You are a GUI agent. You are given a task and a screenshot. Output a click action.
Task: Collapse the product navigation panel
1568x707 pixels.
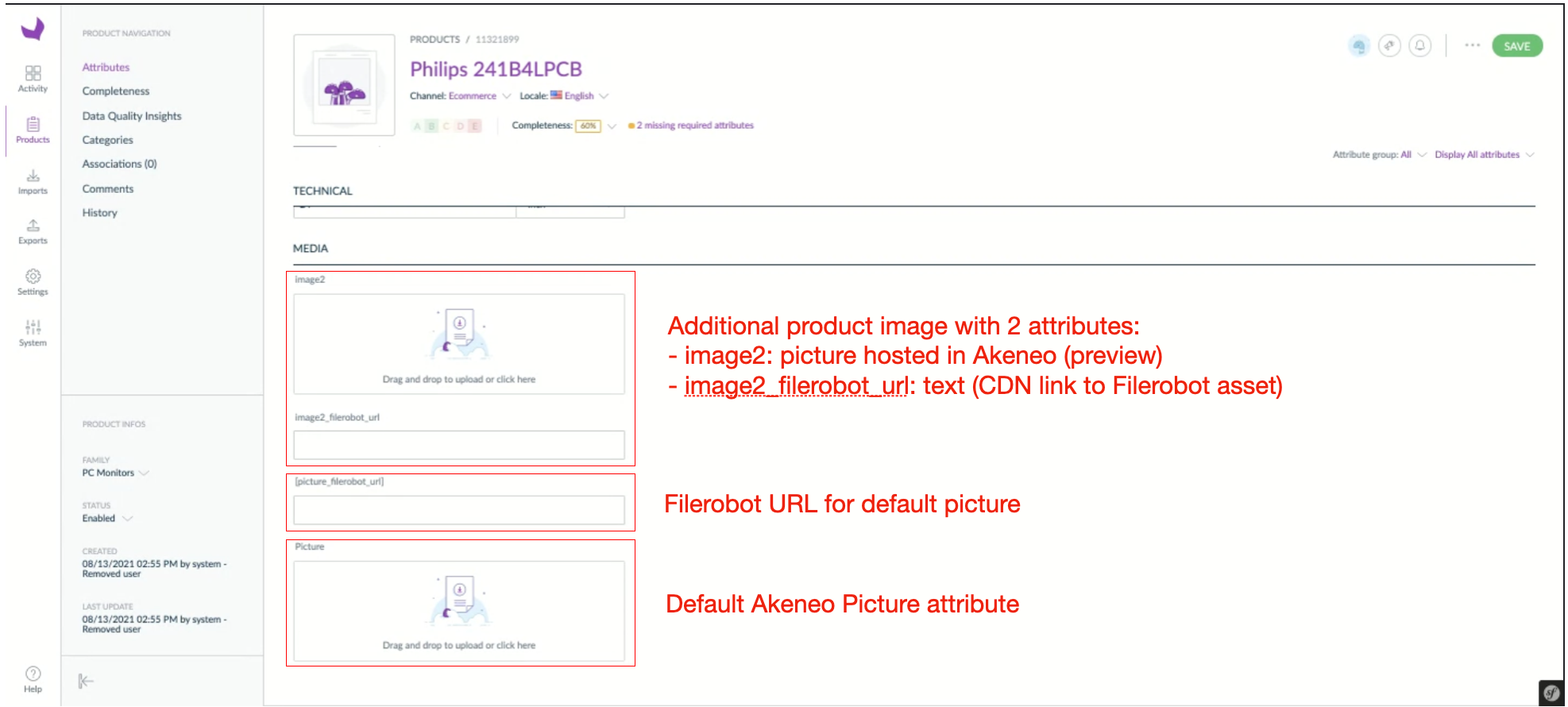pyautogui.click(x=86, y=681)
